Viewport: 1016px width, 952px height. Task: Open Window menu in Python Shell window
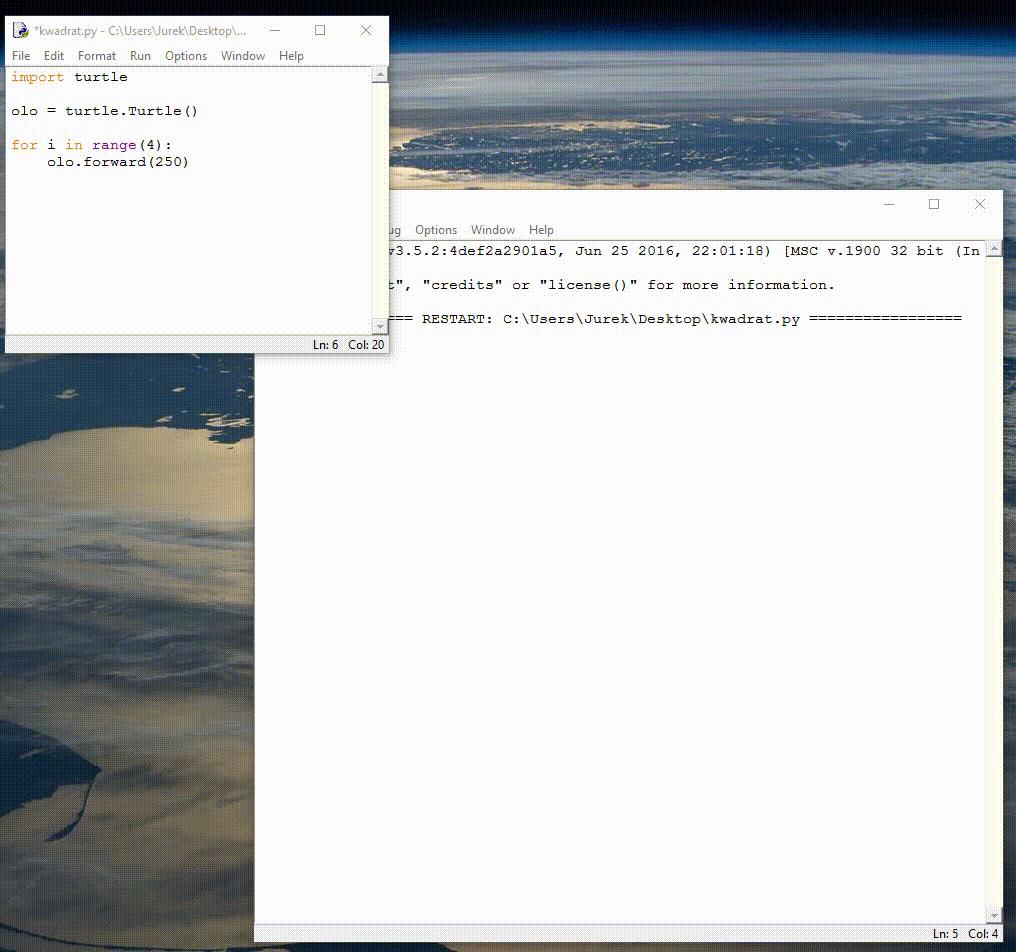pyautogui.click(x=493, y=230)
